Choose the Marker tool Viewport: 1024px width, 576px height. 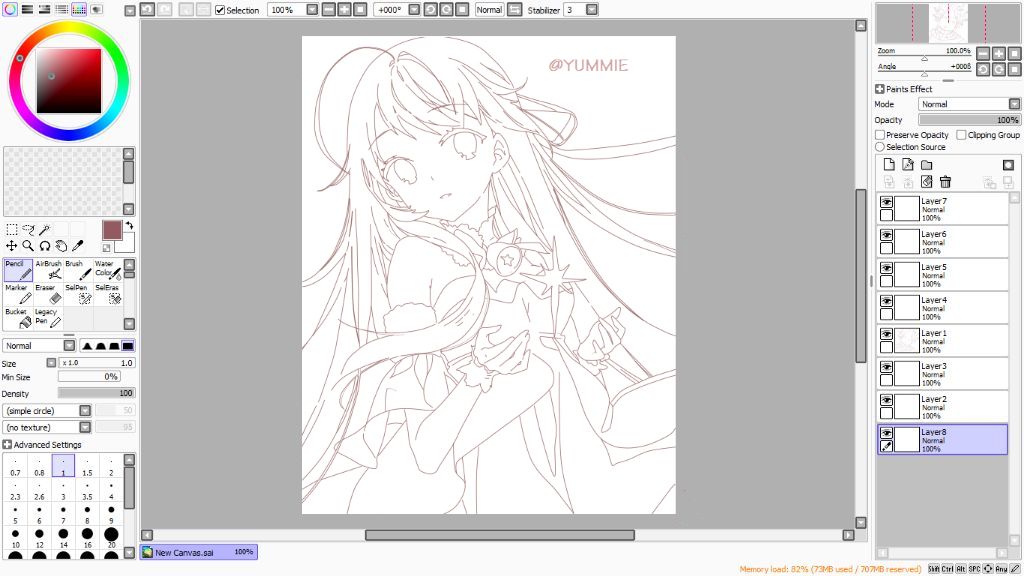[18, 294]
